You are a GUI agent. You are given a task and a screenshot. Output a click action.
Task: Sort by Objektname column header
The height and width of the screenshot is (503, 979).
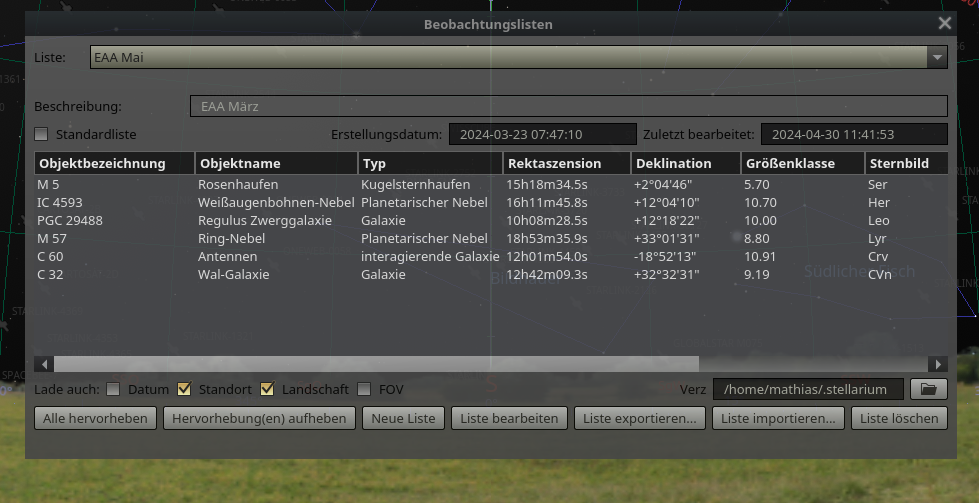[x=277, y=164]
